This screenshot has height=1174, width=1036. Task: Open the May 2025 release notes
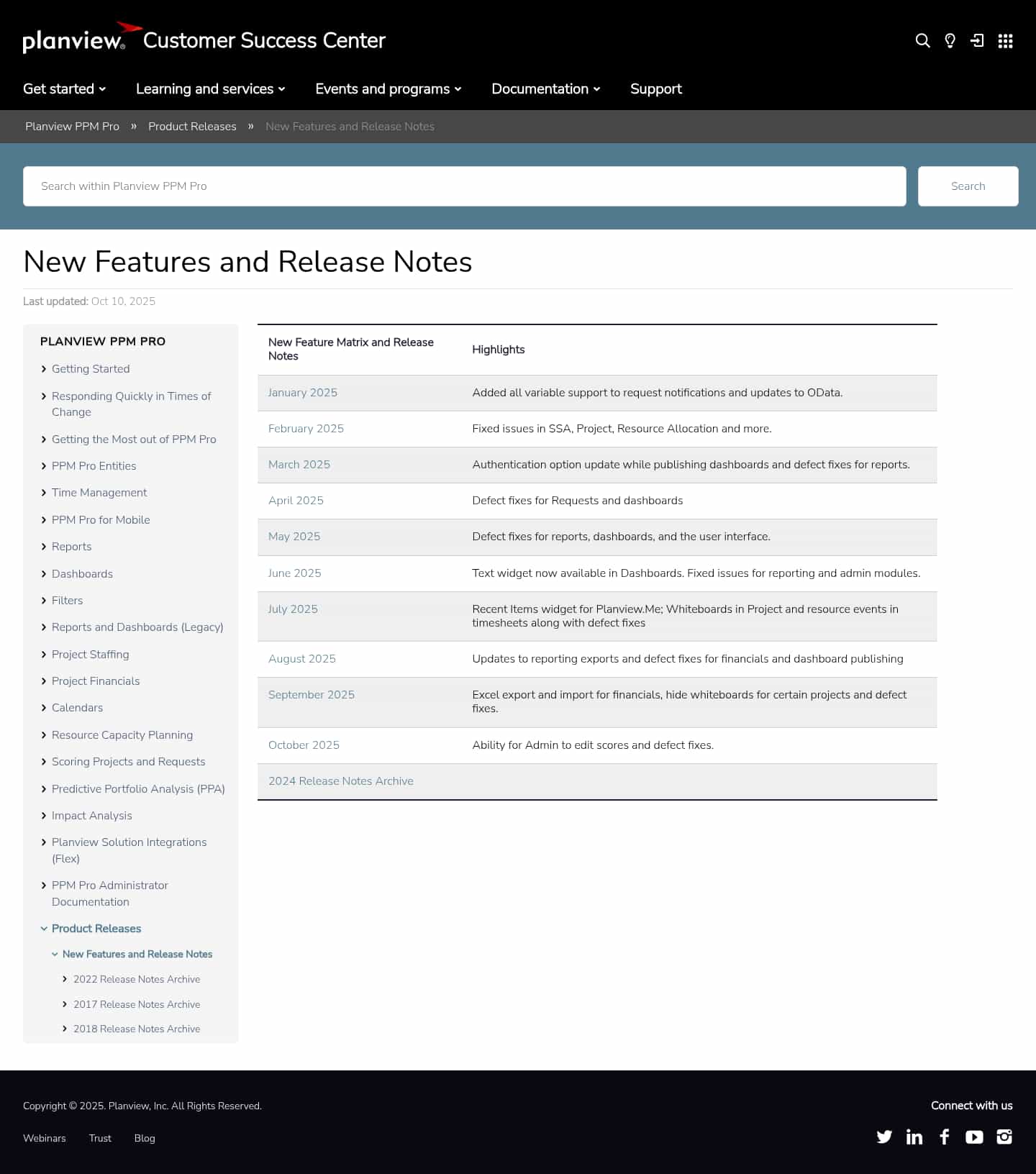(x=294, y=537)
